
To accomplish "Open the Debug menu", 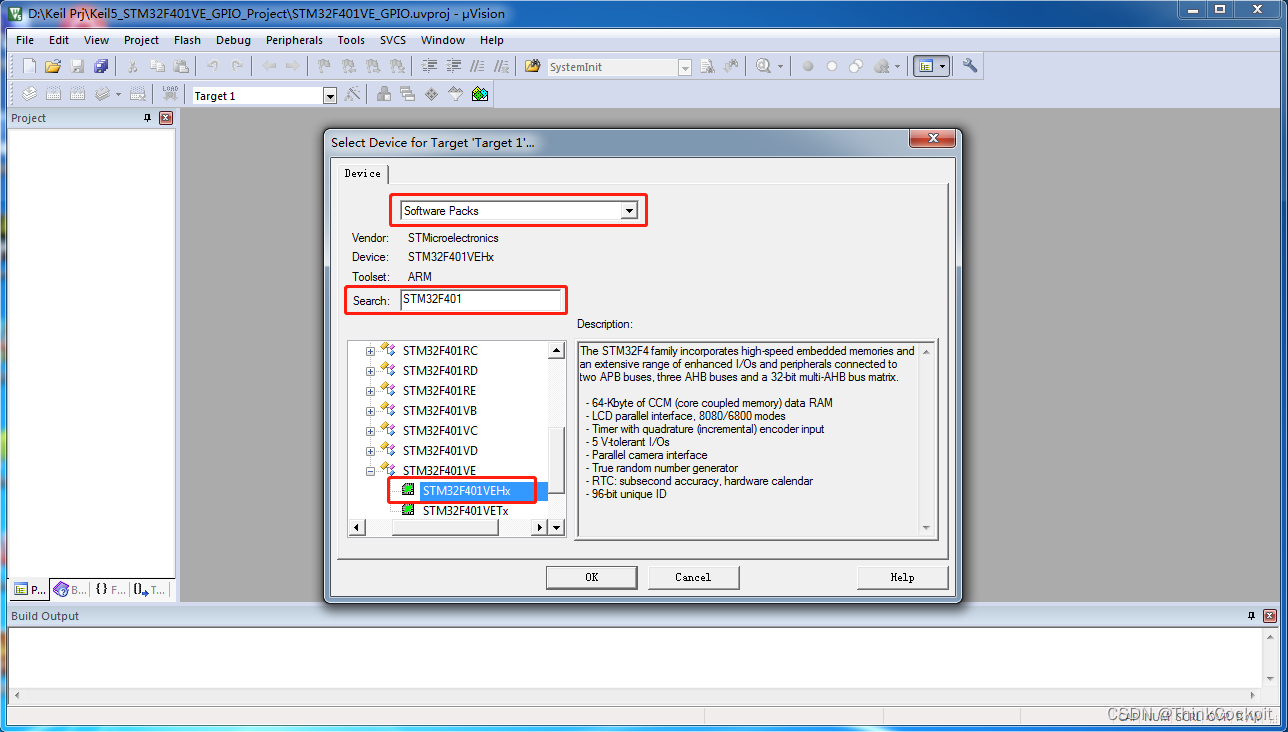I will click(233, 40).
